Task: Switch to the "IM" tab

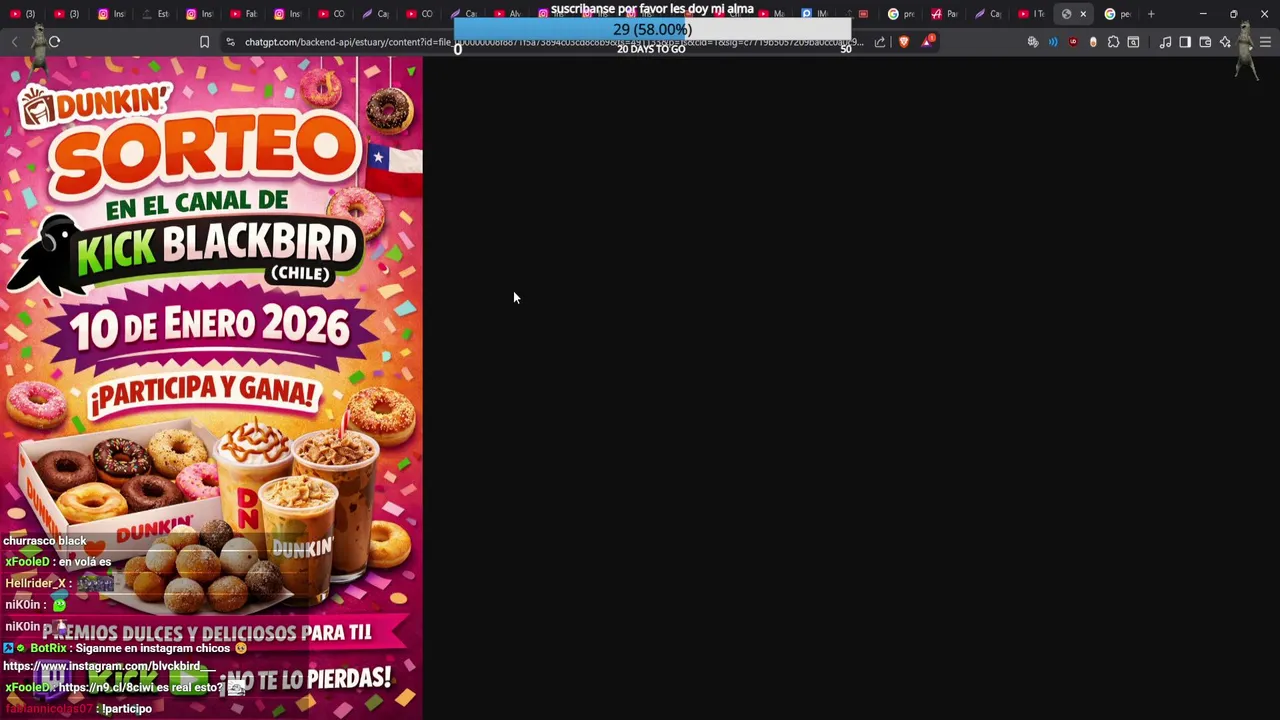Action: tap(814, 14)
